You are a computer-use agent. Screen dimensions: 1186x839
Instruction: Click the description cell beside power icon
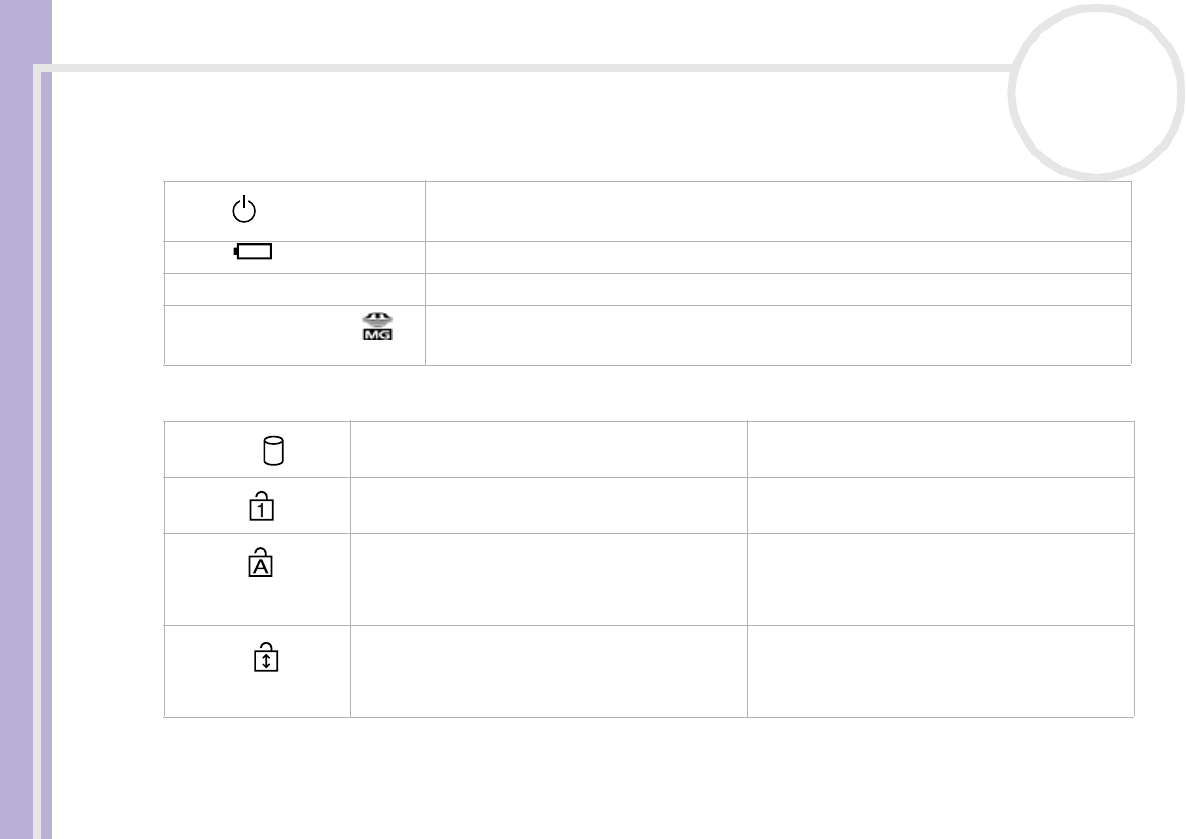(778, 211)
